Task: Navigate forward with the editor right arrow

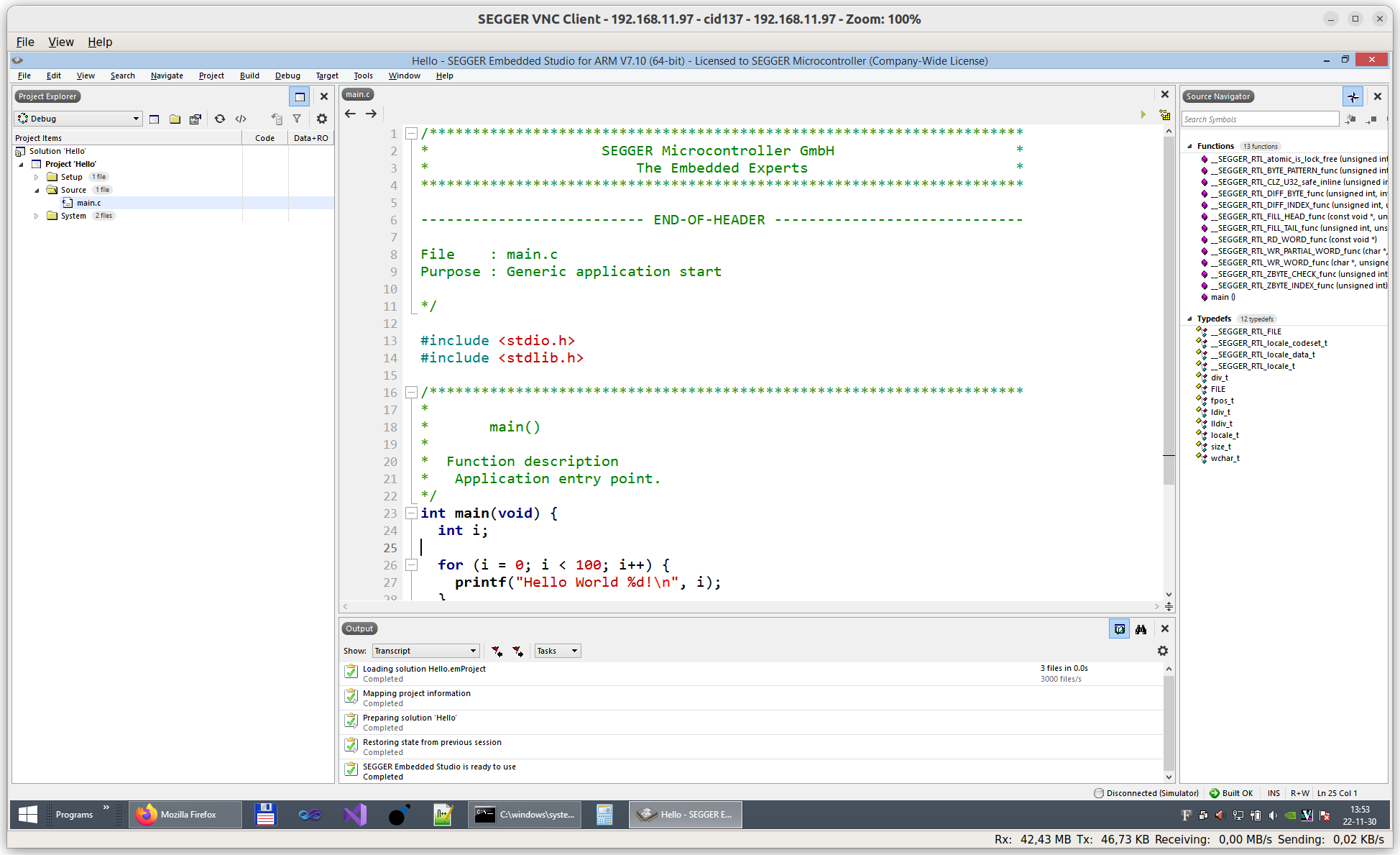Action: tap(371, 114)
